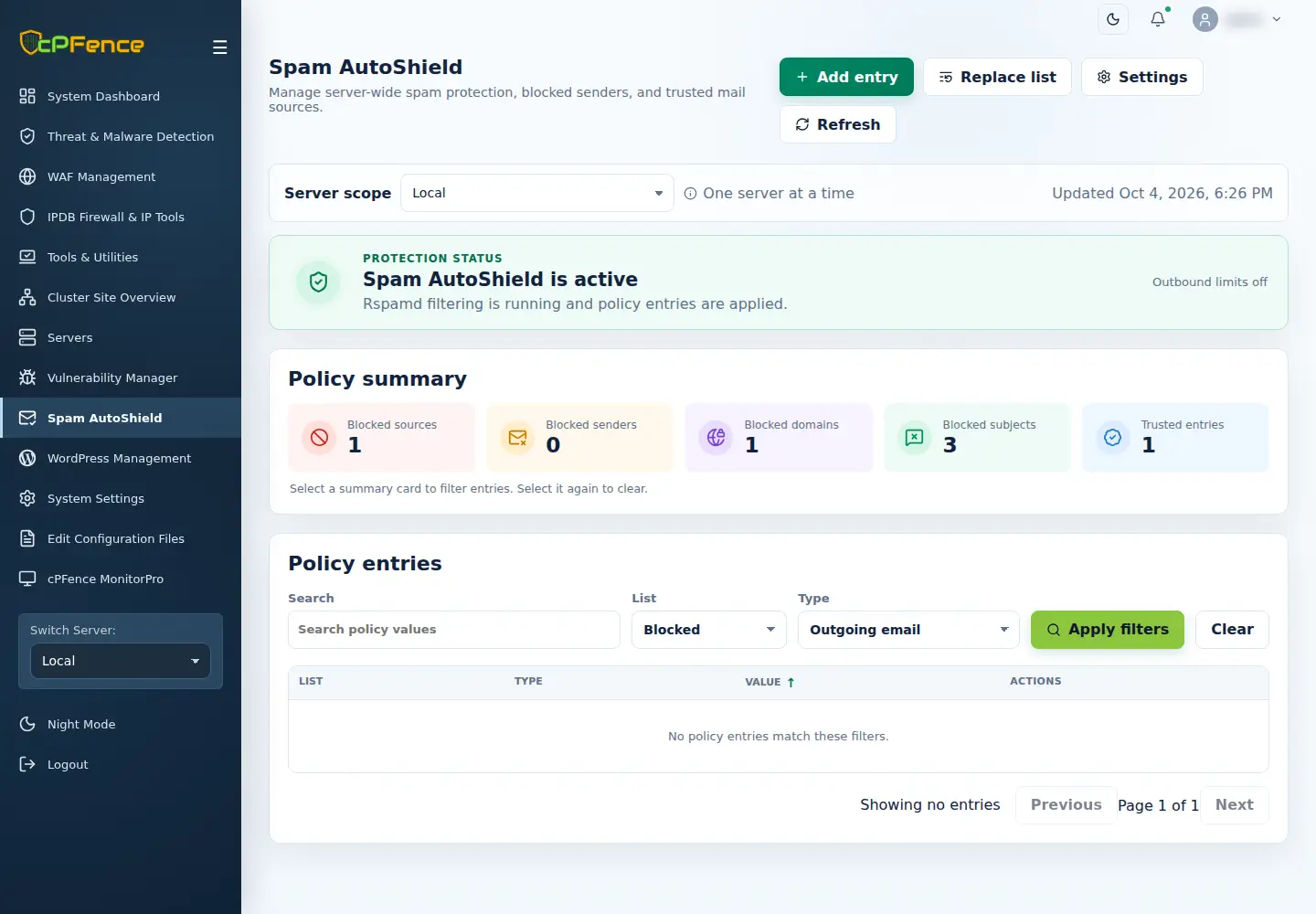Click System Settings gear icon in sidebar
This screenshot has width=1316, height=914.
tap(27, 498)
